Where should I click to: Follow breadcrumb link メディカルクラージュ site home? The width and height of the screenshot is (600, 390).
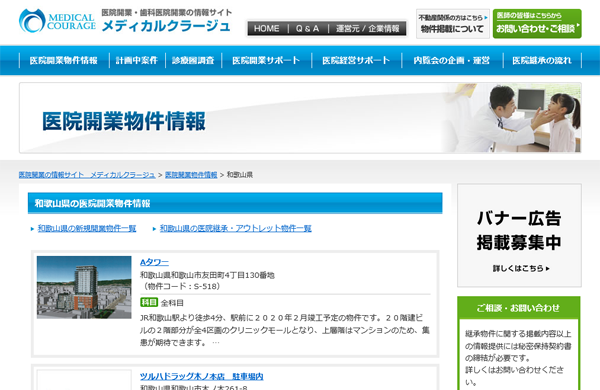coord(87,175)
